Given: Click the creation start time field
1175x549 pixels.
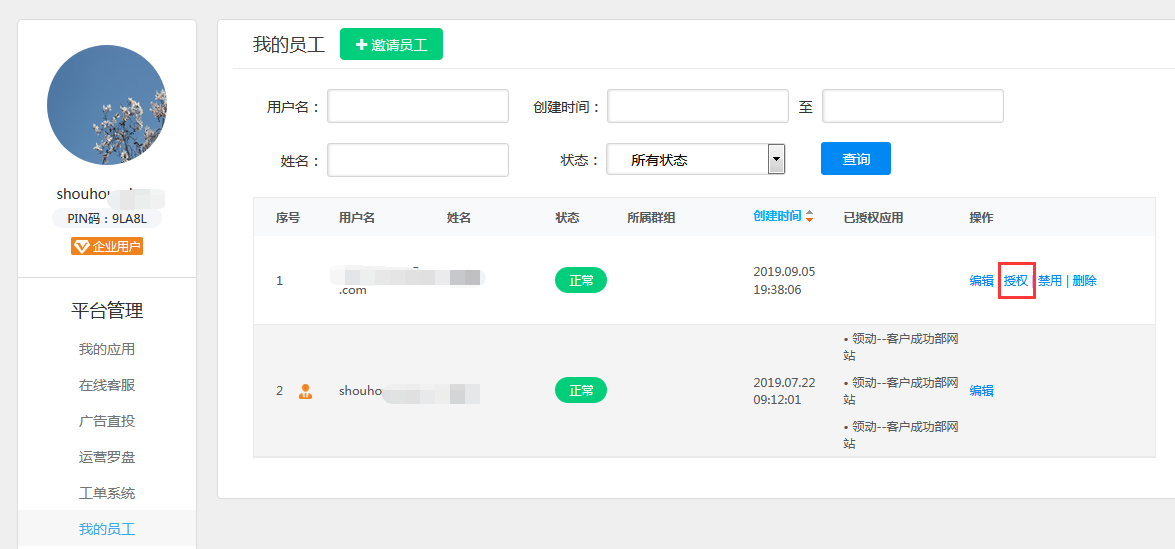Looking at the screenshot, I should coord(698,106).
